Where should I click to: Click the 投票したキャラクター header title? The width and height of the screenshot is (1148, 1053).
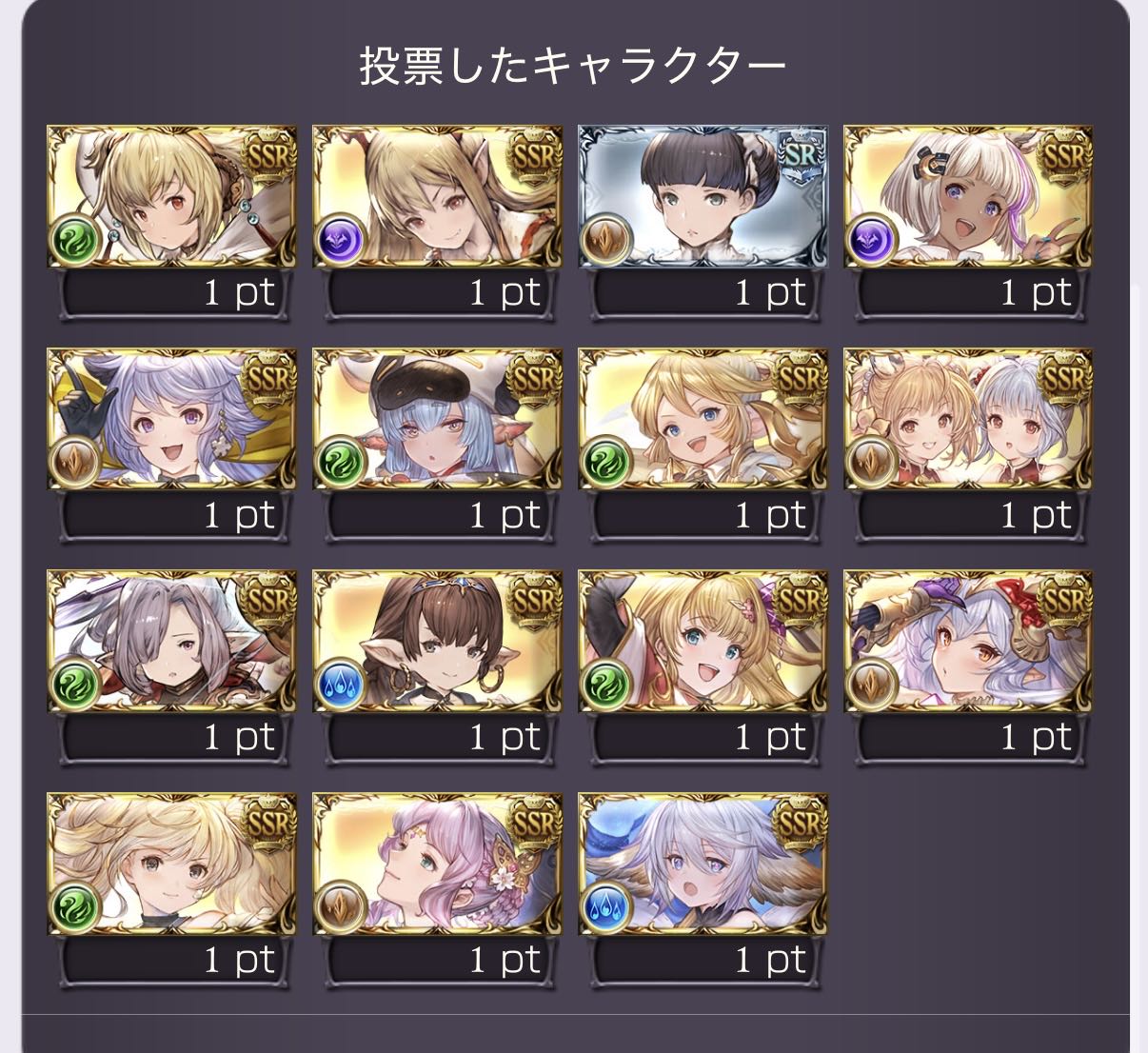[x=572, y=66]
